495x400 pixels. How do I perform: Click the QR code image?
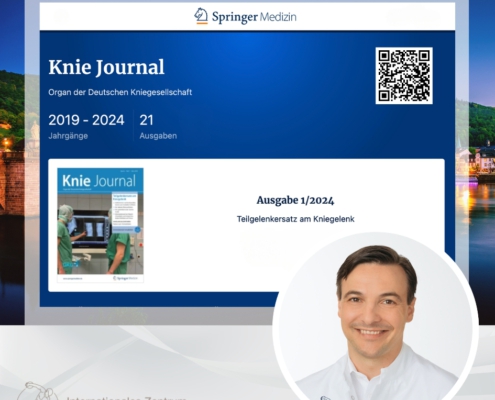[404, 76]
